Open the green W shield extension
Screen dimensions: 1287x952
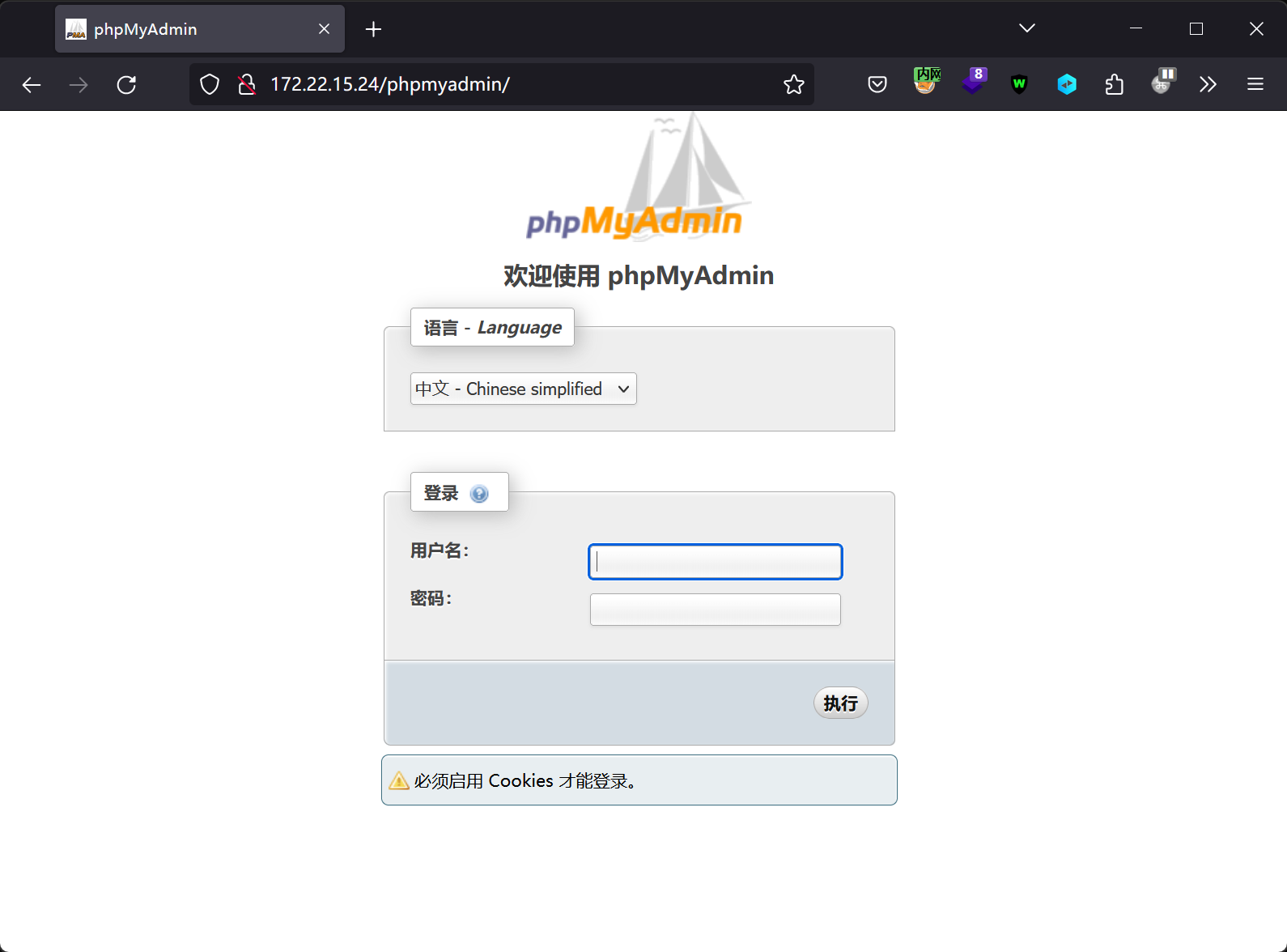click(1020, 84)
